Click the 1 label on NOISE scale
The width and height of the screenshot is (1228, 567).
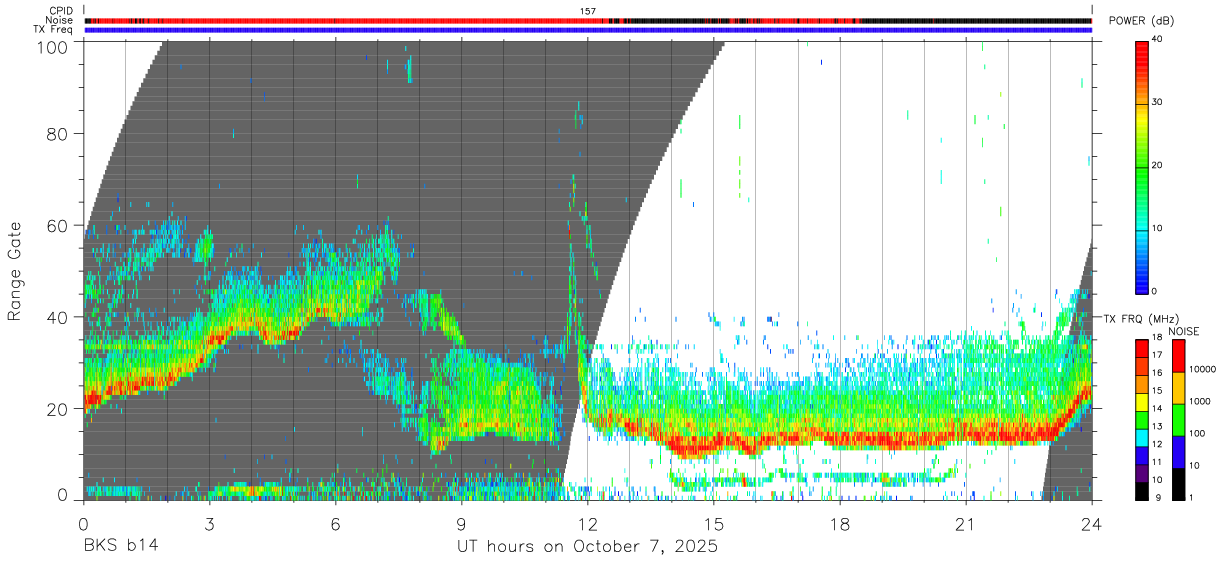click(x=1190, y=496)
